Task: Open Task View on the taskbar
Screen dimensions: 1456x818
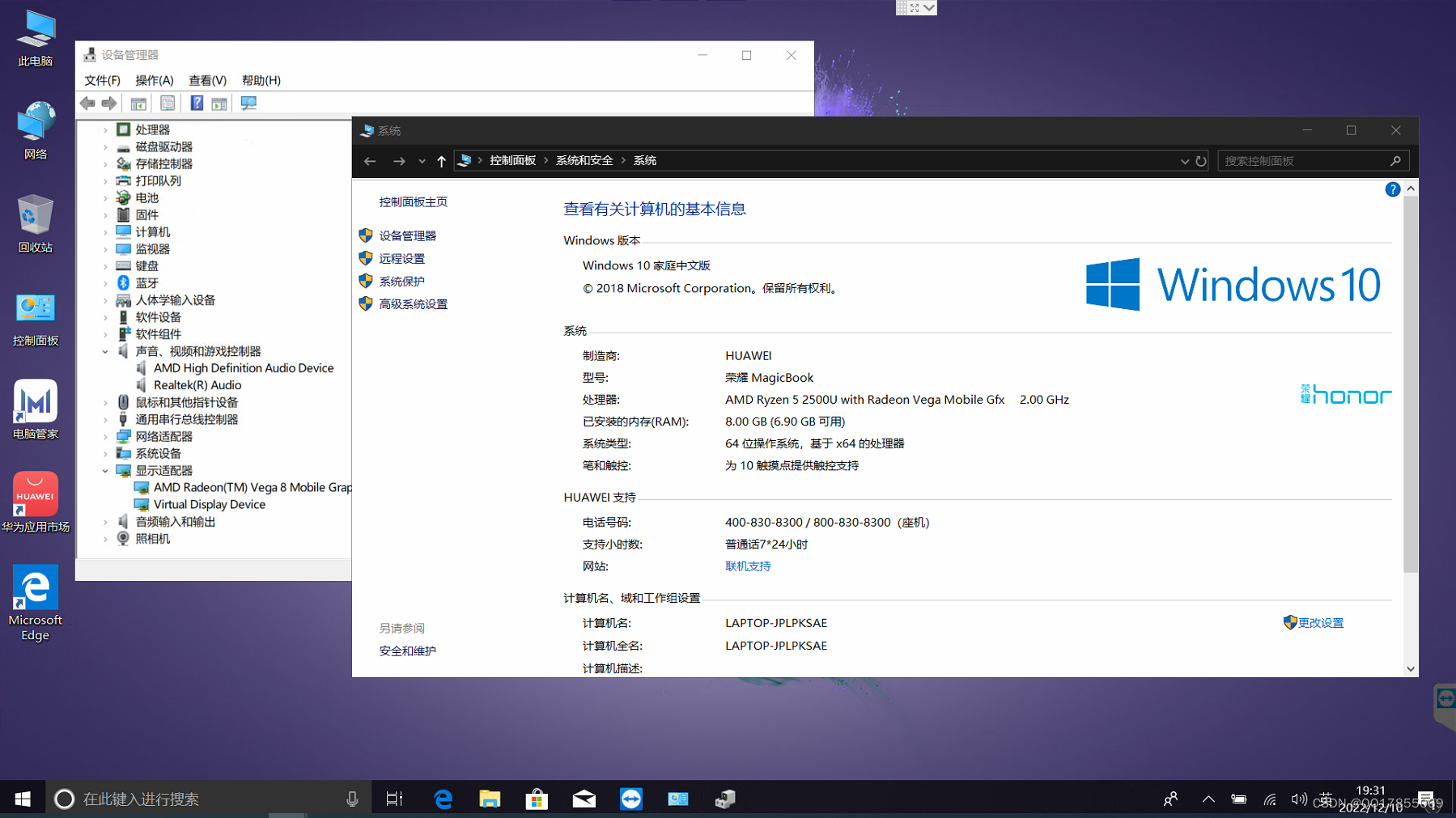Action: pos(394,799)
